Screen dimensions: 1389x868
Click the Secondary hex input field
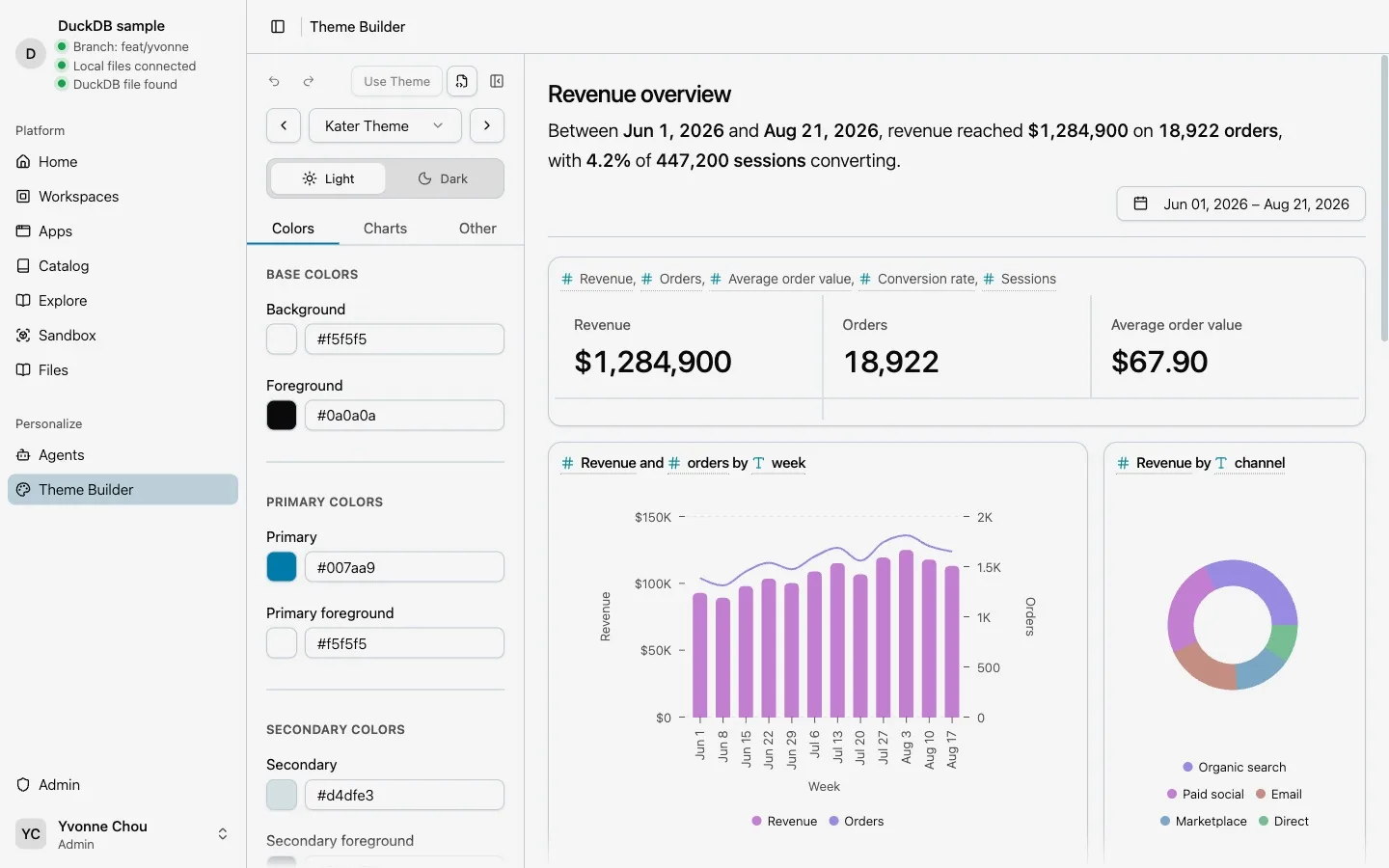click(x=405, y=796)
